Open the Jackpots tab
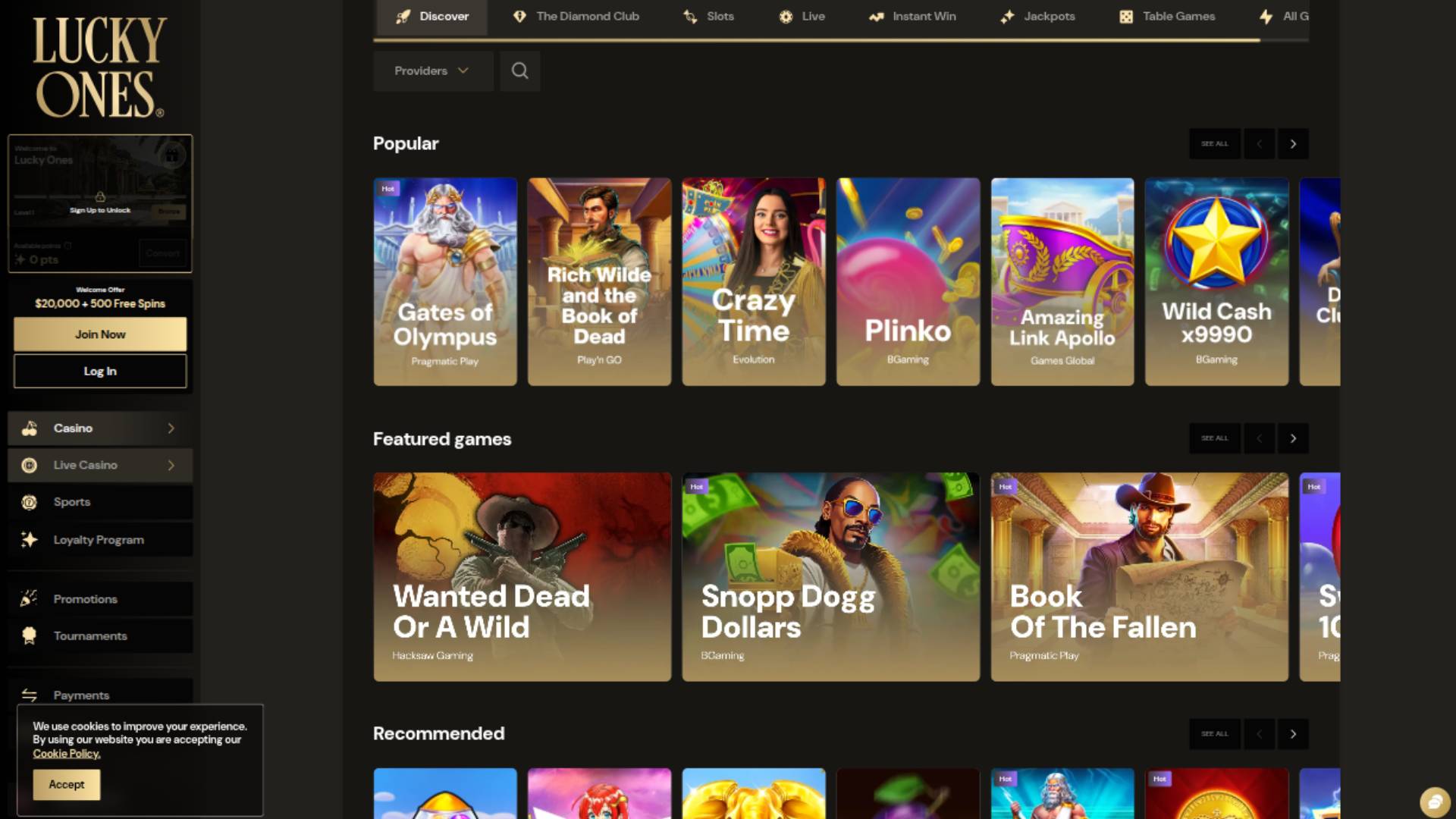This screenshot has width=1456, height=819. coord(1037,16)
